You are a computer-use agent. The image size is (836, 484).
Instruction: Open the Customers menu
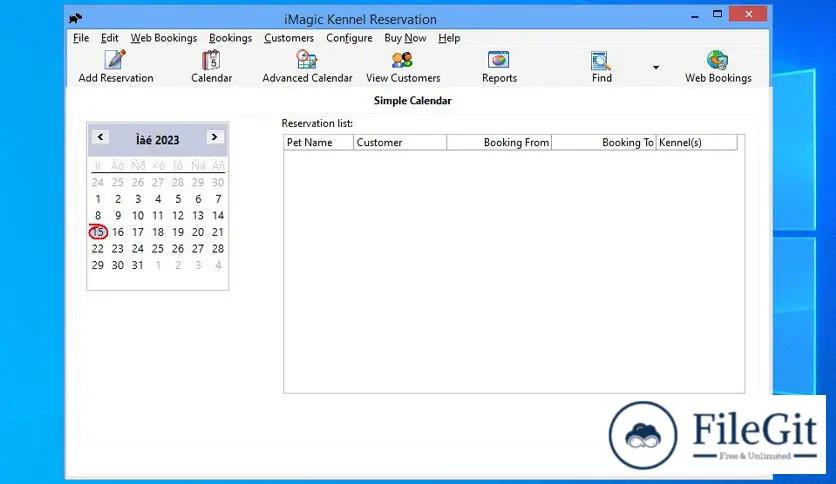pos(289,38)
